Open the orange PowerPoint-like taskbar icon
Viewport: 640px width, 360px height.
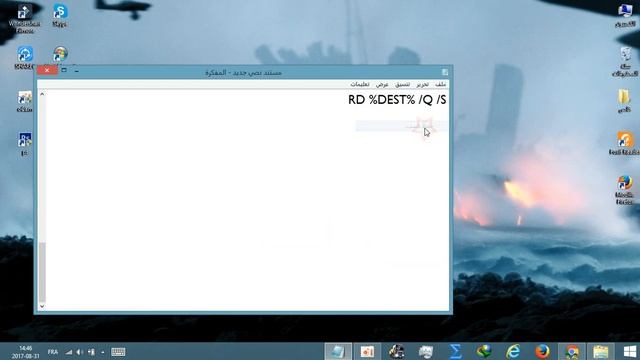(x=367, y=351)
